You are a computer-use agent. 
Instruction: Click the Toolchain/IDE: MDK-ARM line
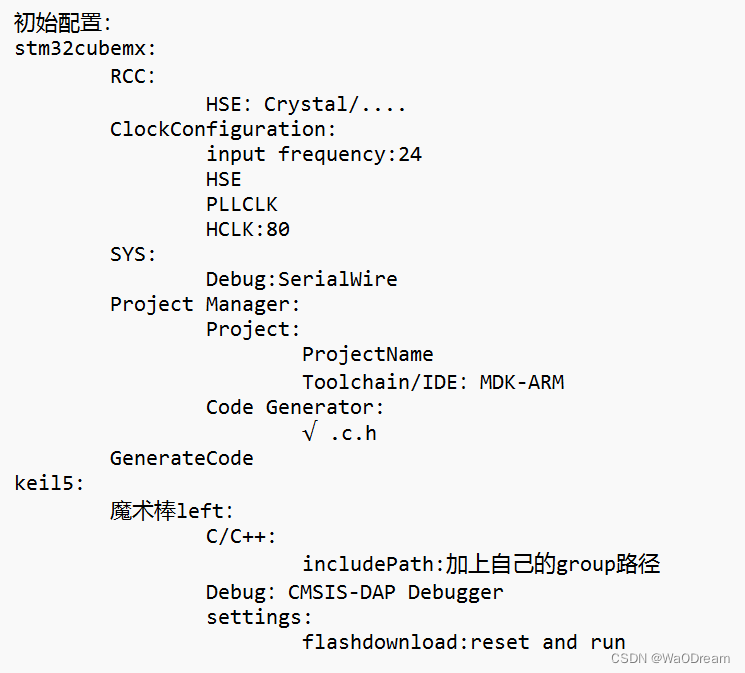[433, 382]
